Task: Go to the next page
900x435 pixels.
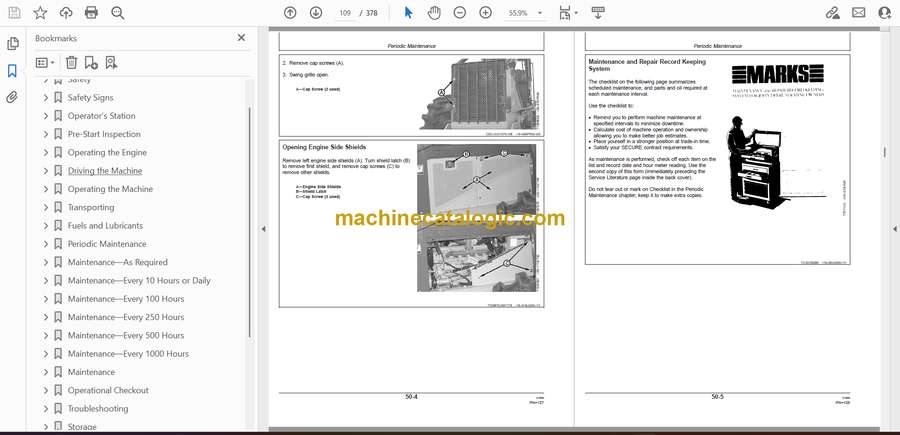Action: pyautogui.click(x=316, y=13)
